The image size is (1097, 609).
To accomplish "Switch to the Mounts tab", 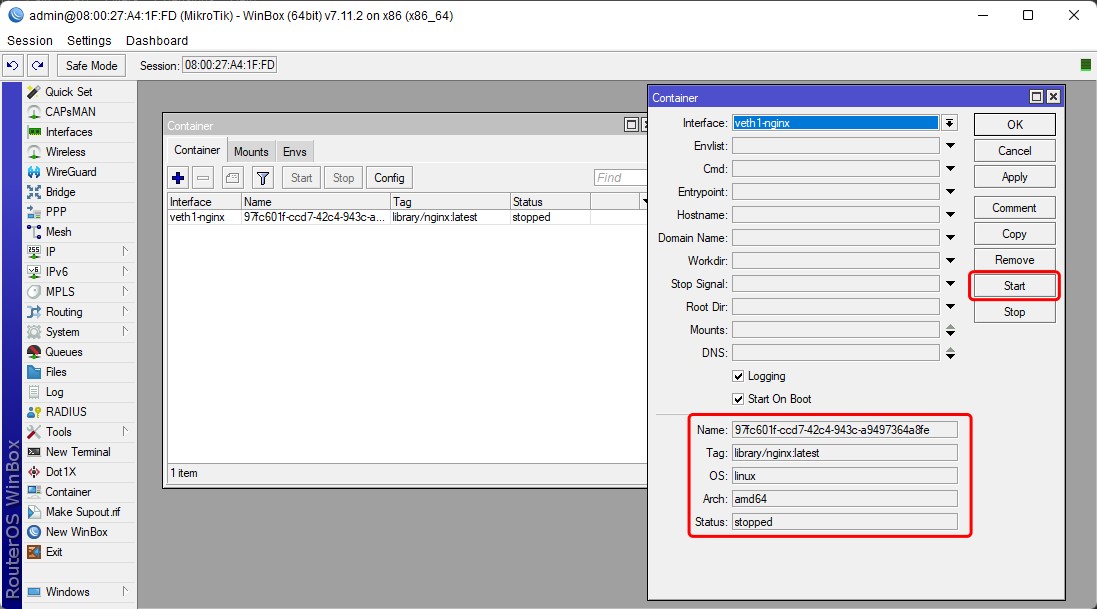I will [x=251, y=151].
